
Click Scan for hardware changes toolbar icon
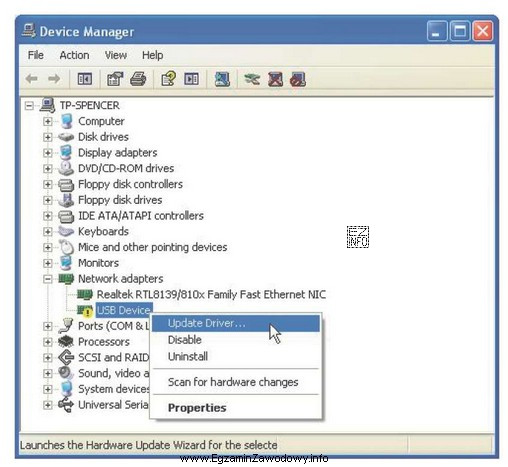click(222, 79)
